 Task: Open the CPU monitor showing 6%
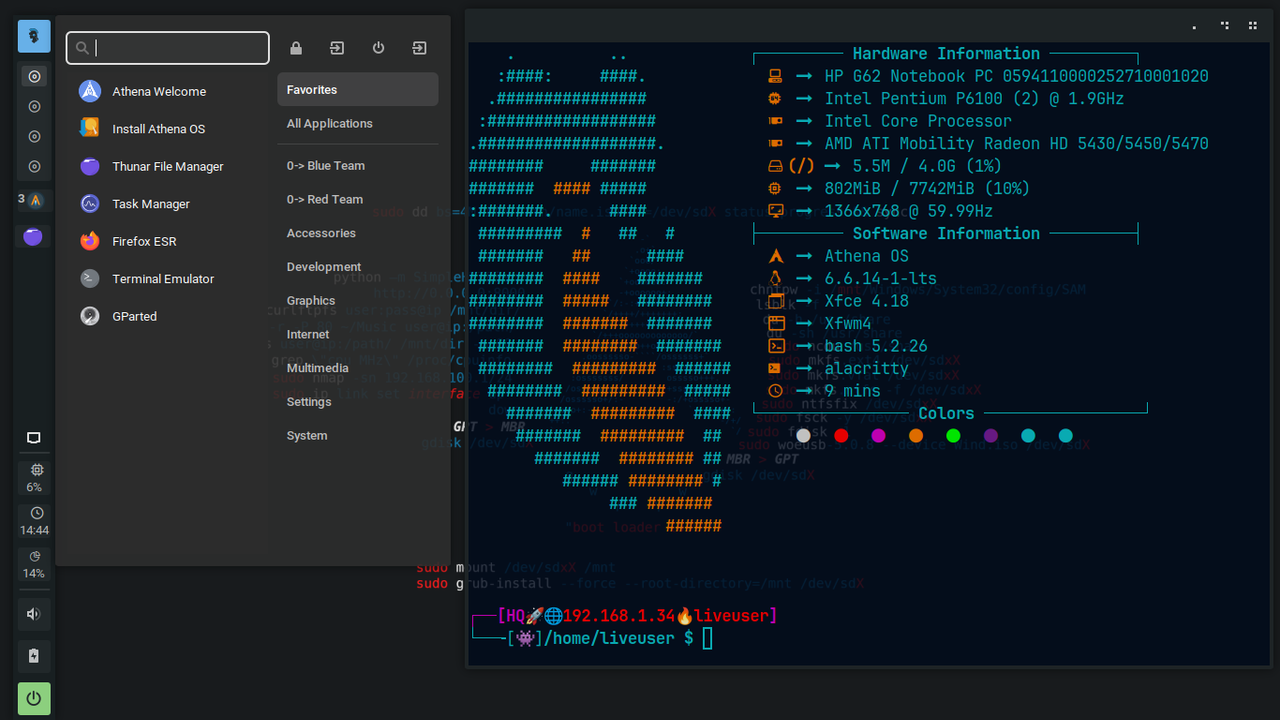pos(34,477)
